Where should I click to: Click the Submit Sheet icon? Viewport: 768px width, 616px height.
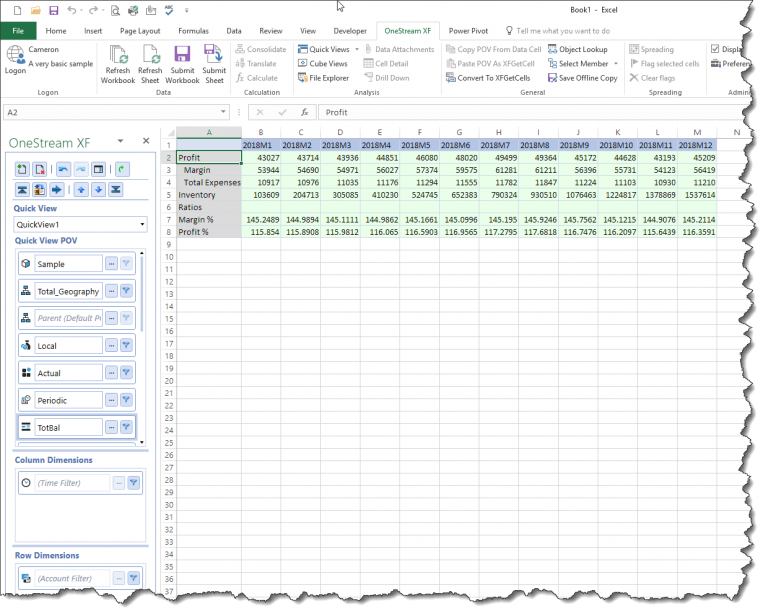coord(214,55)
